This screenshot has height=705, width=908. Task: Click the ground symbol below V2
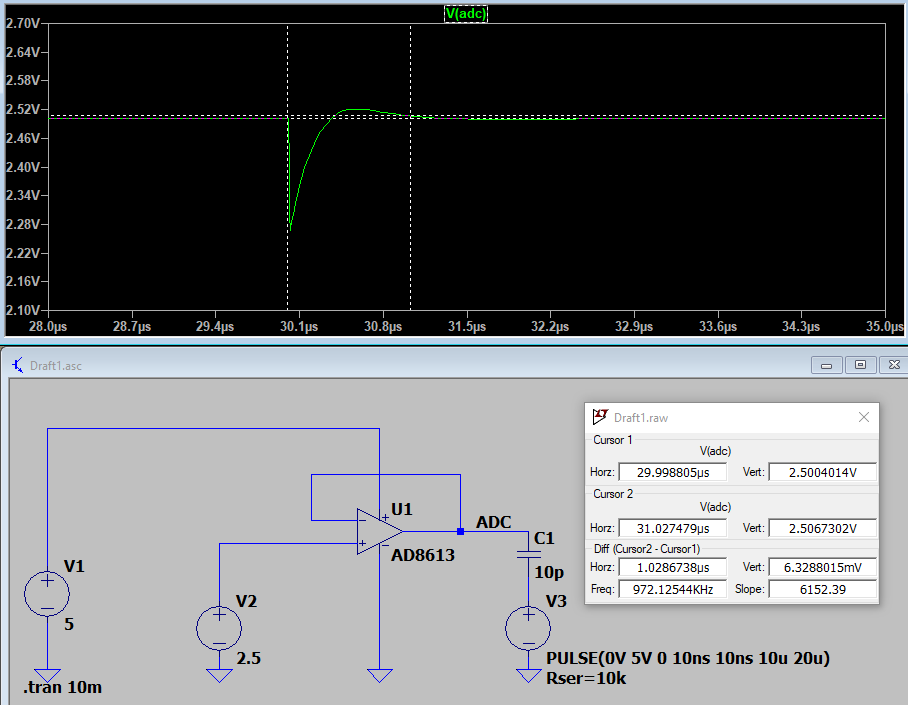219,675
